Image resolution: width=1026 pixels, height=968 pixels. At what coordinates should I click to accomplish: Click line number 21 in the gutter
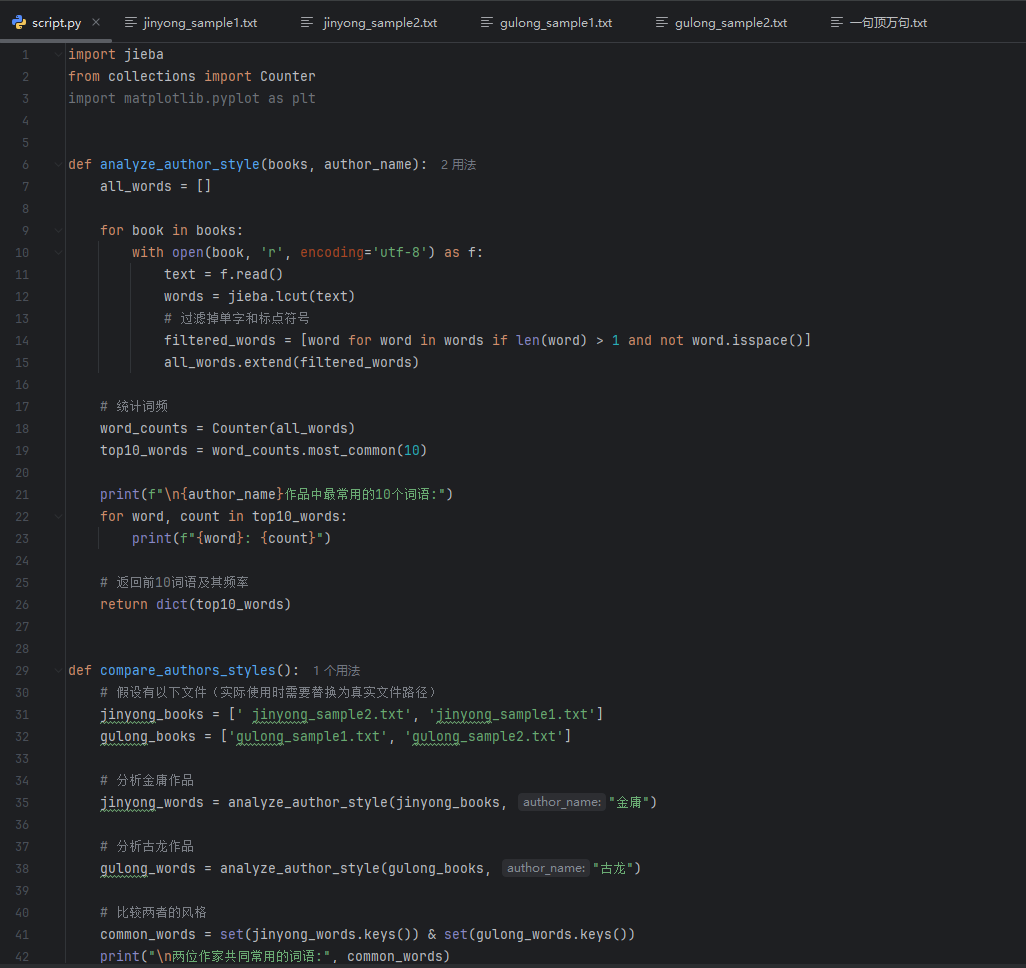coord(23,494)
